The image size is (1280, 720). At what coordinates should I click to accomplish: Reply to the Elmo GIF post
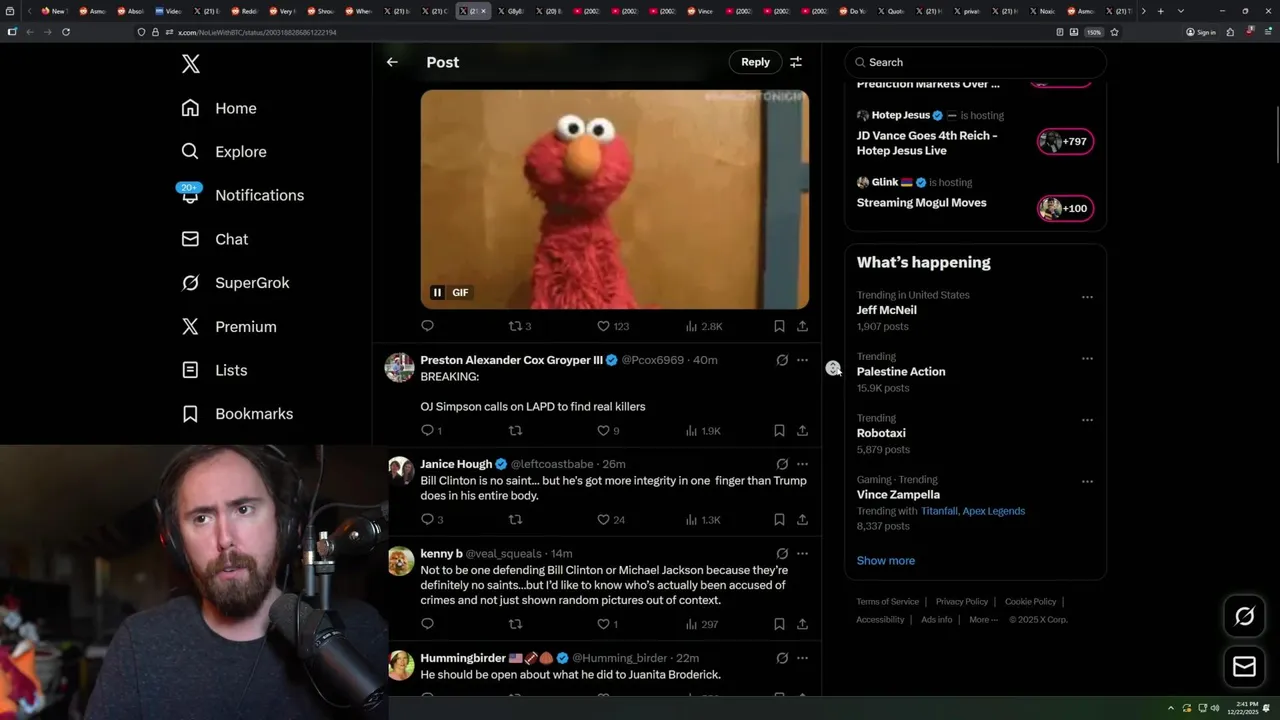(427, 326)
